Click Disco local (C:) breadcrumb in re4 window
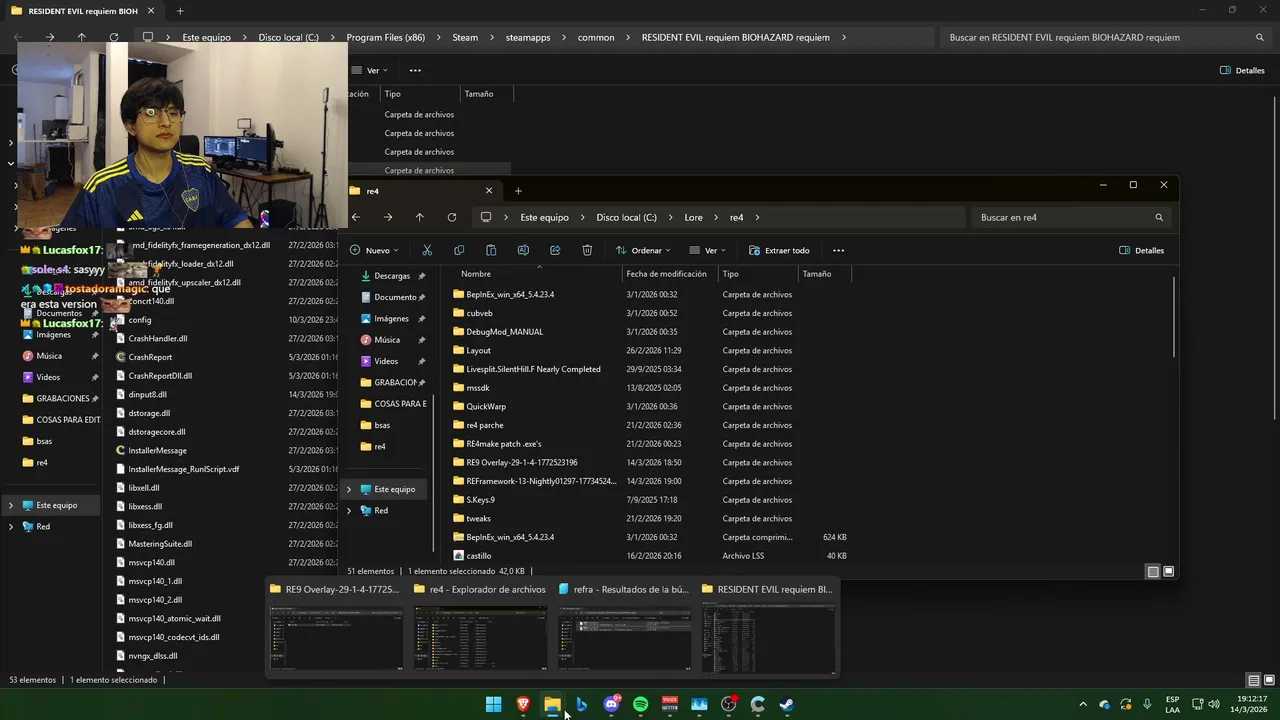This screenshot has width=1280, height=720. click(x=627, y=217)
